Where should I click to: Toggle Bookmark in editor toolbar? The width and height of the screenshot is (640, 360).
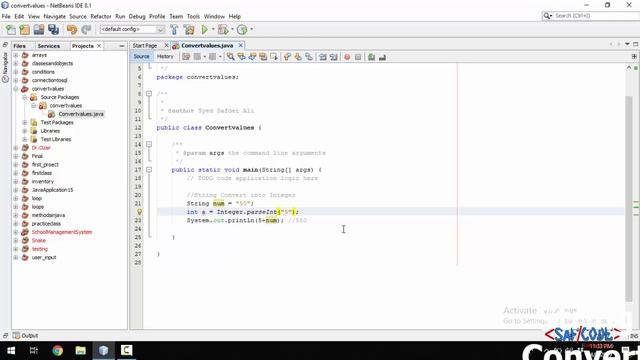tap(309, 57)
